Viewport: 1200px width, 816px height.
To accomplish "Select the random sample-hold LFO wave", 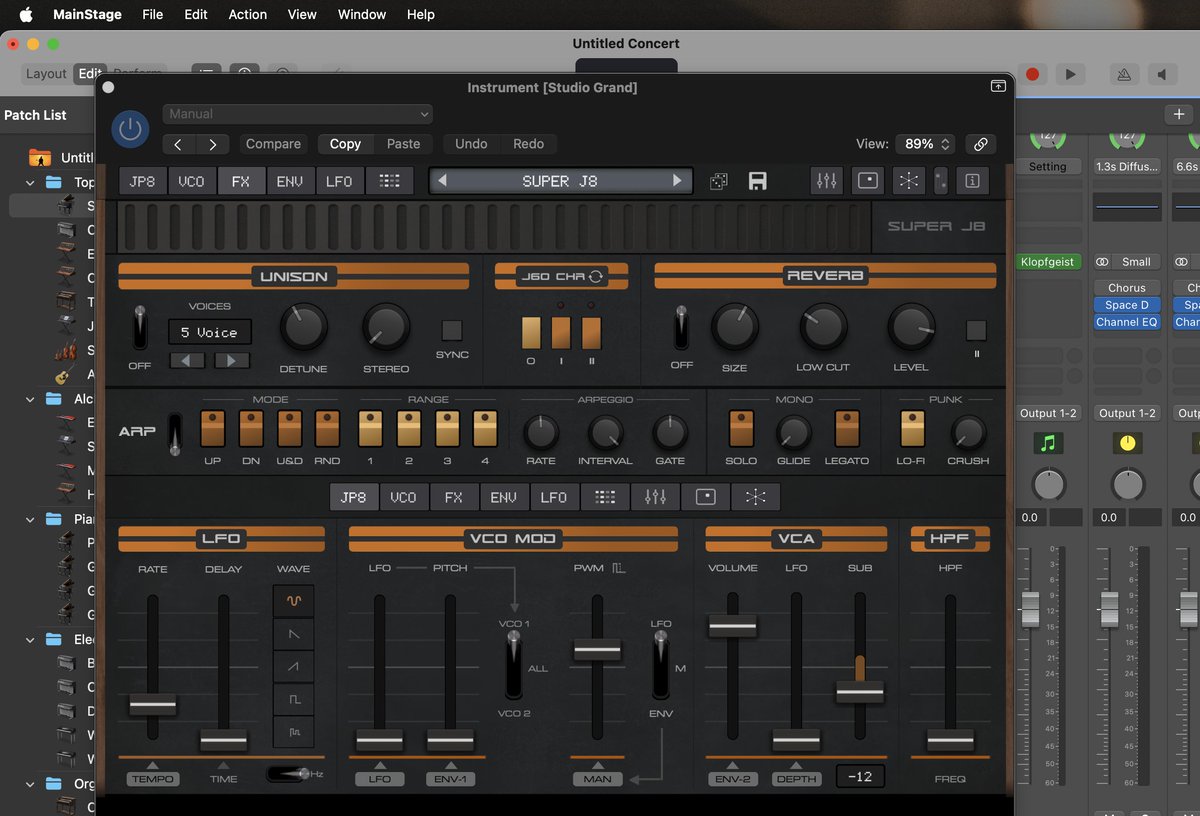I will [293, 732].
